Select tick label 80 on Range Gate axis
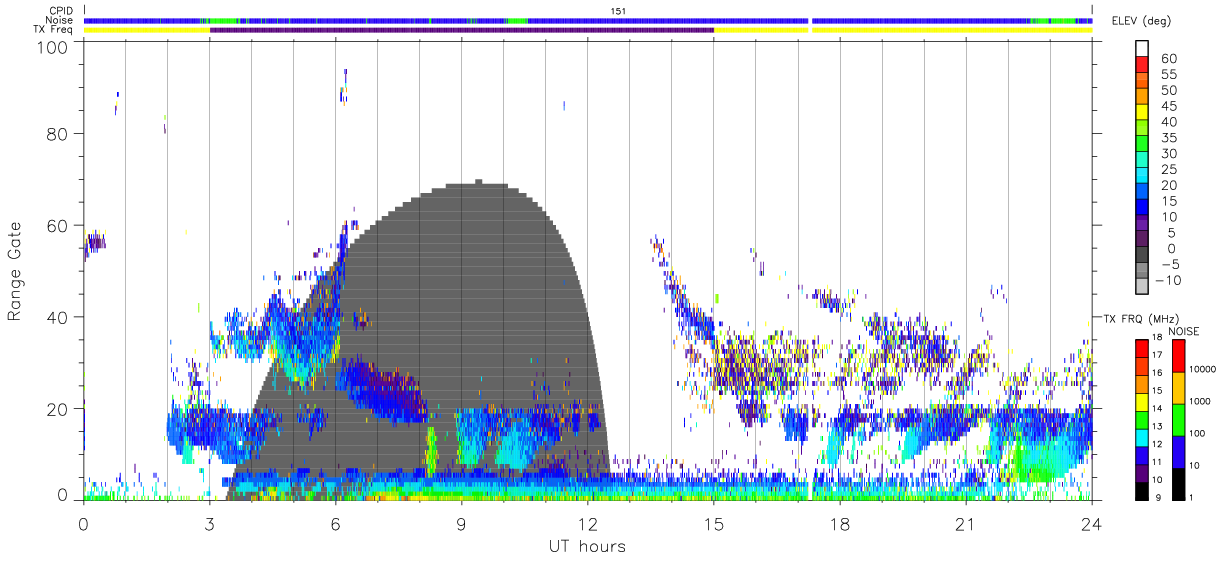 point(58,134)
